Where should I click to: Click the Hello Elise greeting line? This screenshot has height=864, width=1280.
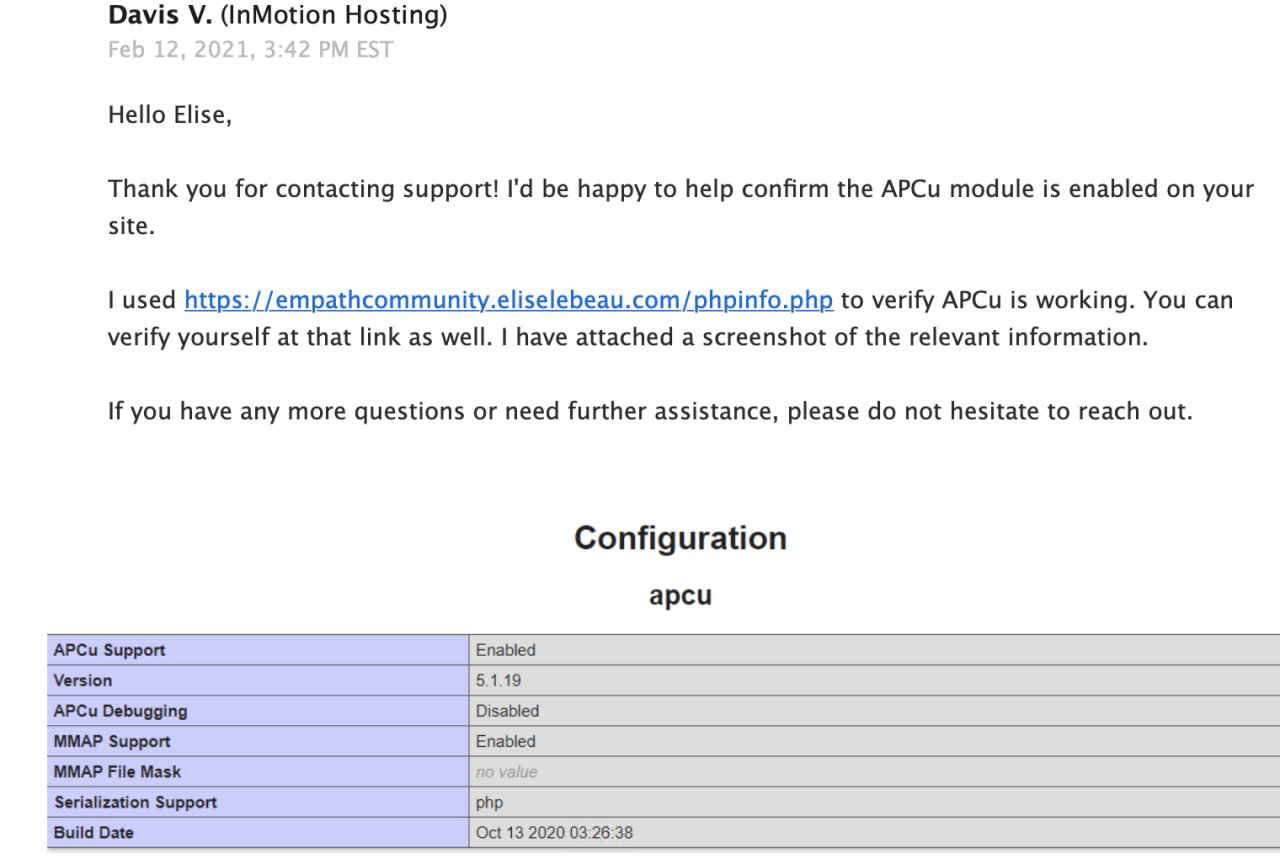[x=169, y=115]
